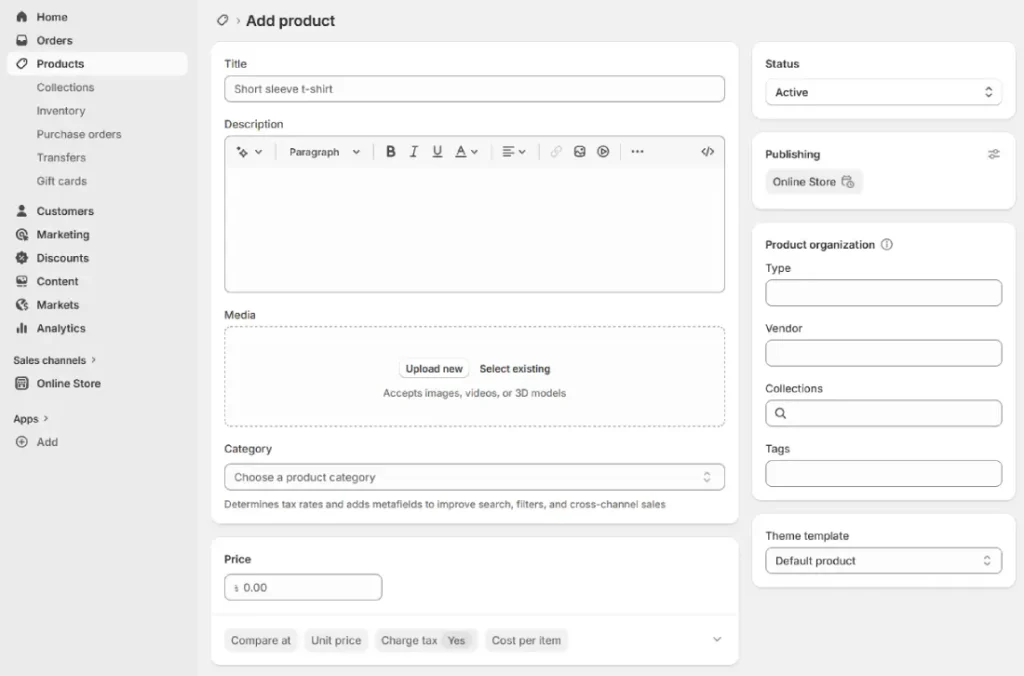Open Inventory from the sidebar

pyautogui.click(x=61, y=111)
